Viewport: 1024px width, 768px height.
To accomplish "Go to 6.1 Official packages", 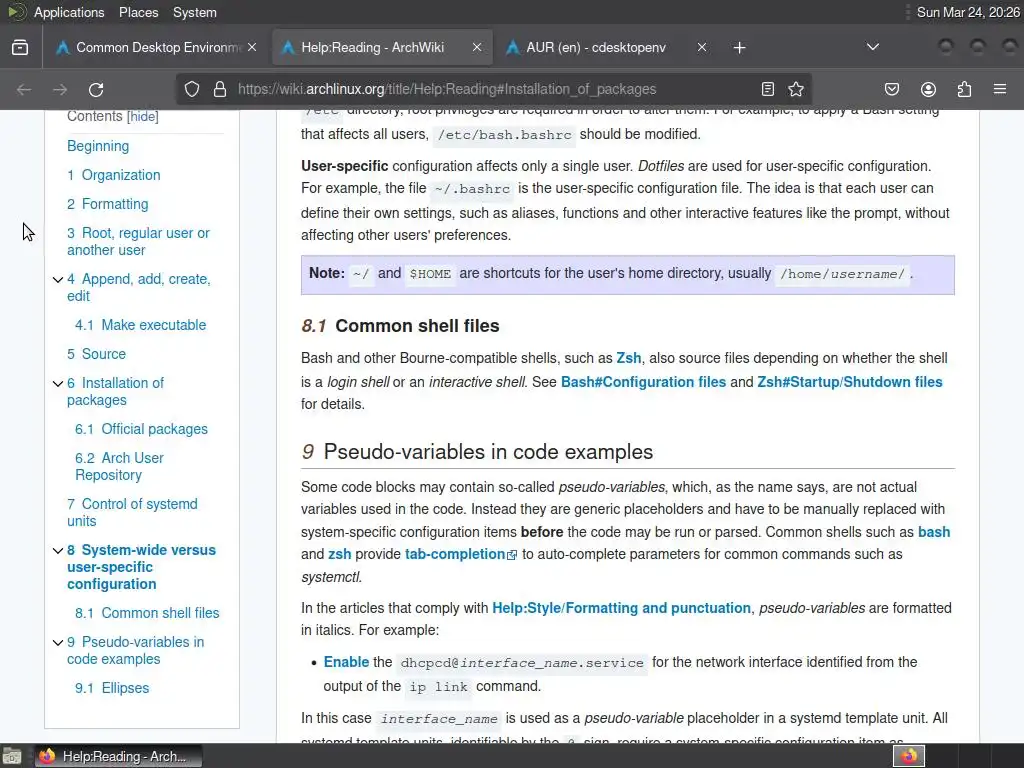I will (x=141, y=429).
